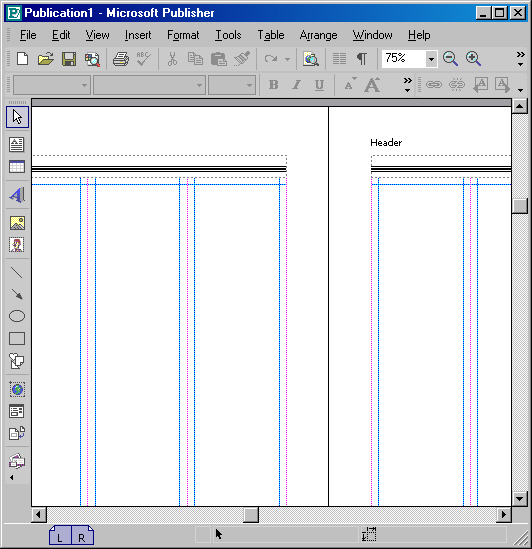Toggle Underline formatting button
Screen dimensions: 532x549
point(319,85)
